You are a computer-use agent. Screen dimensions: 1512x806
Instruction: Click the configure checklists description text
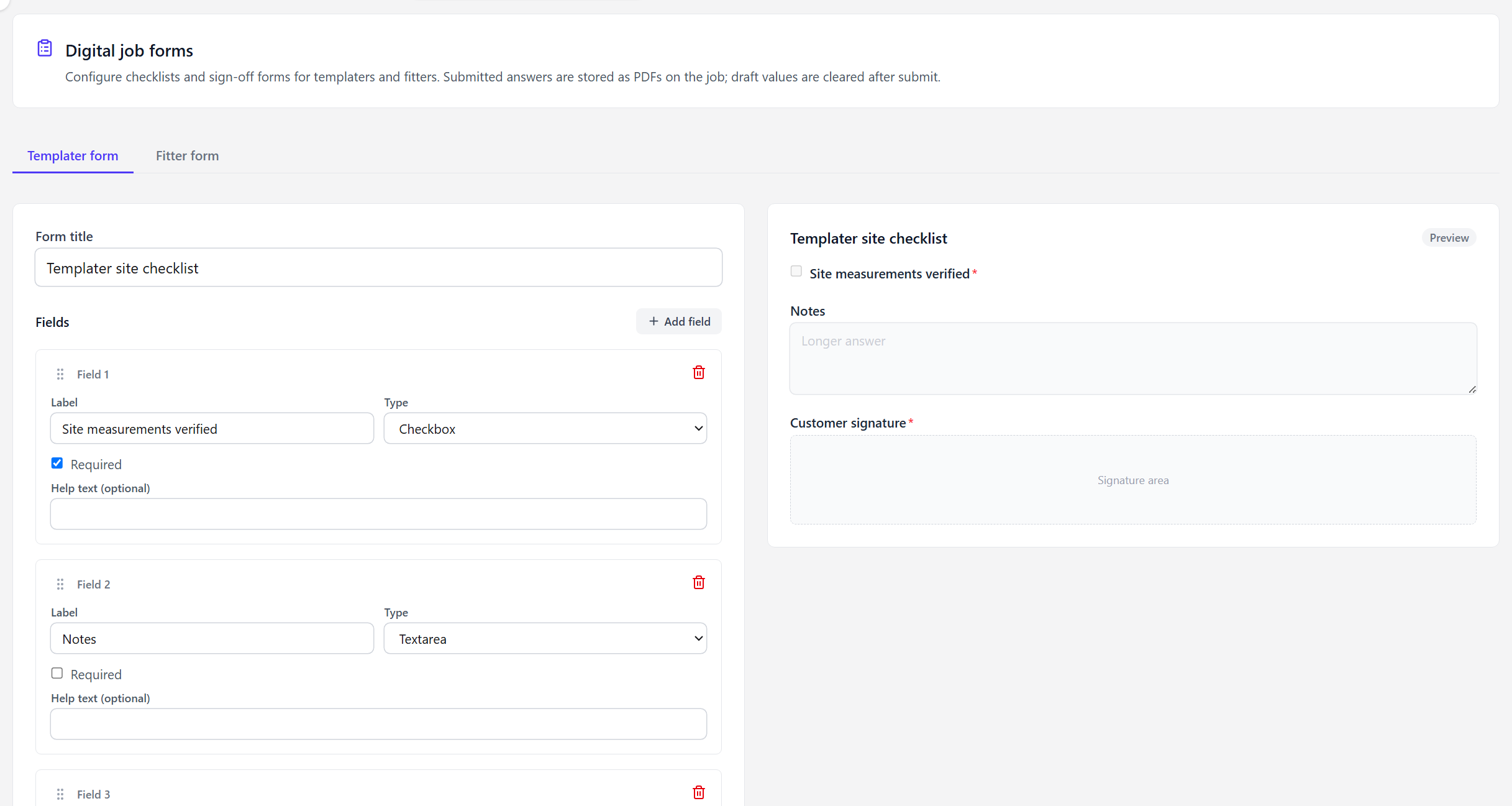coord(503,77)
